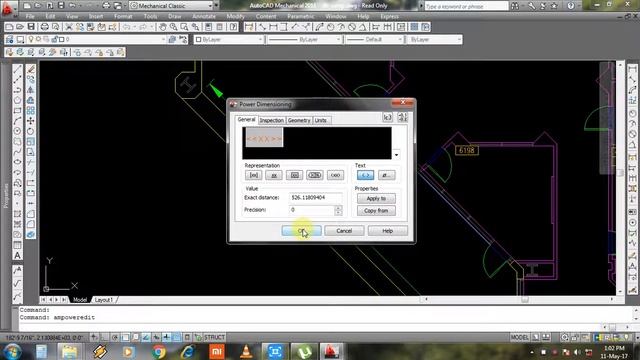The image size is (640, 360).
Task: Open the Express menu
Action: click(389, 16)
